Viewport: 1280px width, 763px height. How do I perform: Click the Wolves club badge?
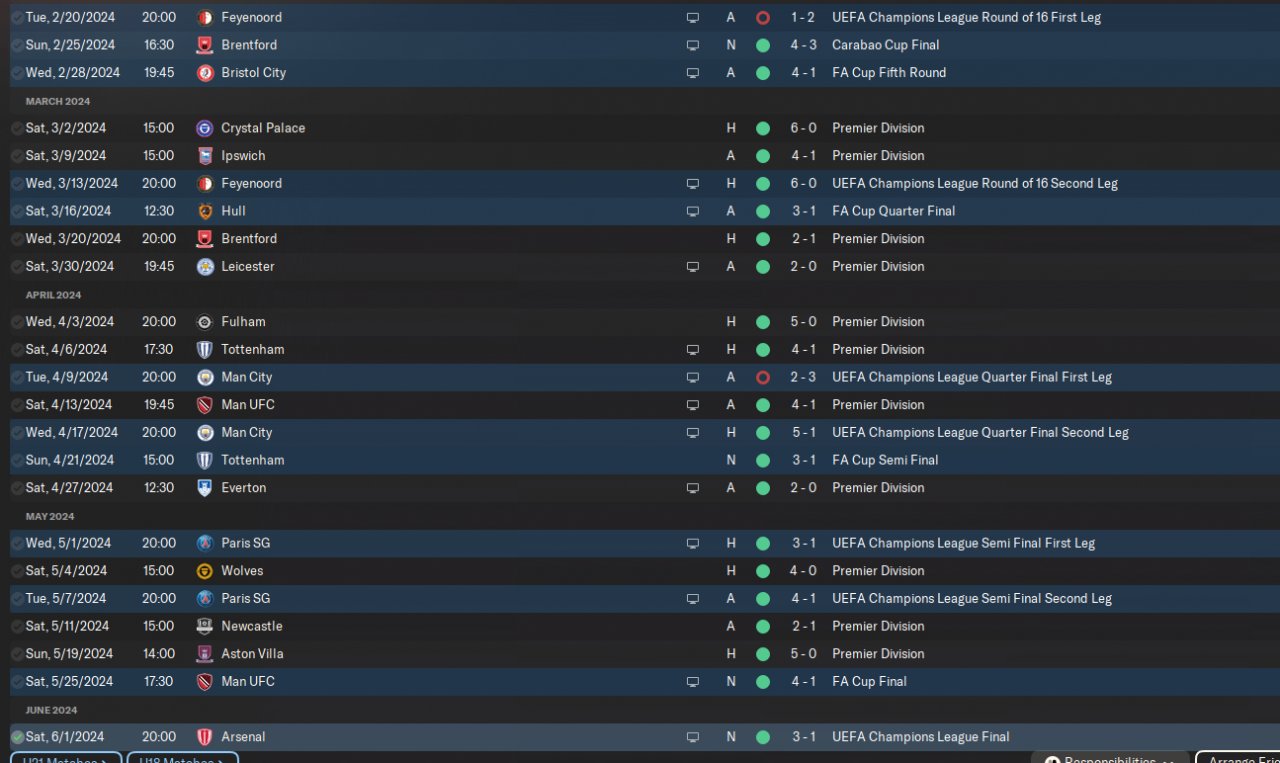(x=205, y=571)
